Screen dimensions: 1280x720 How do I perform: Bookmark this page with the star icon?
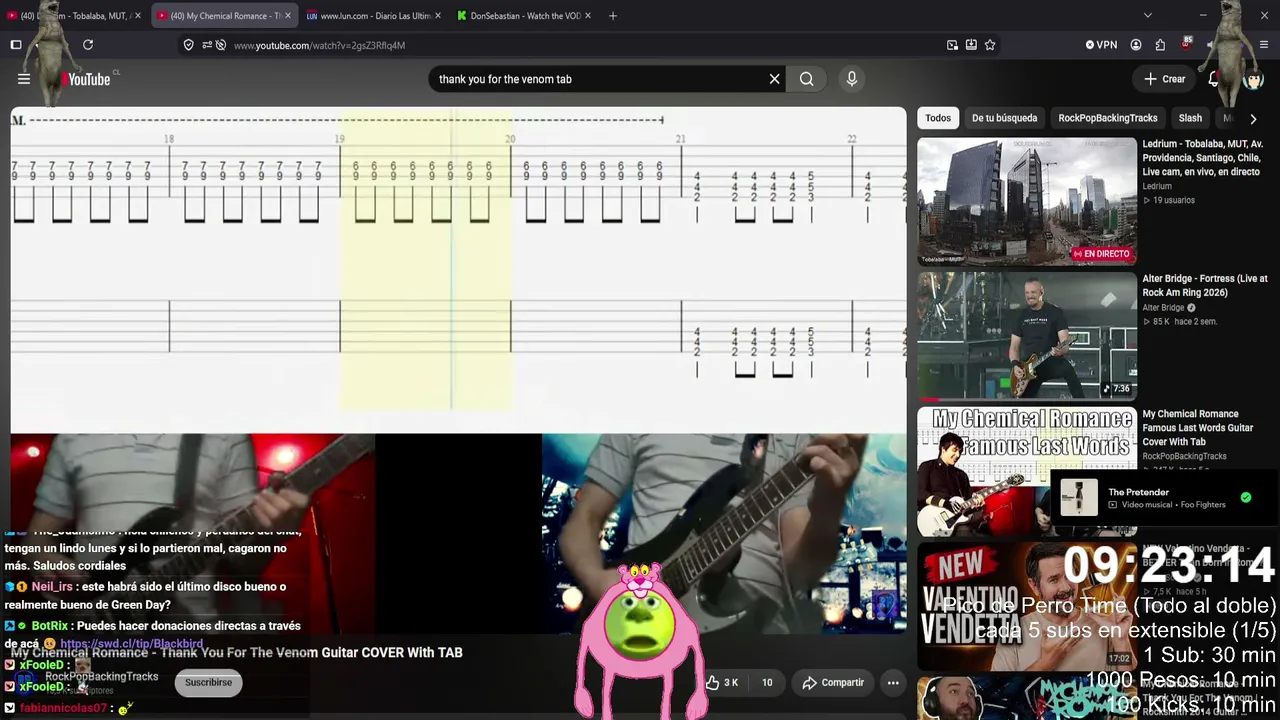click(x=990, y=45)
